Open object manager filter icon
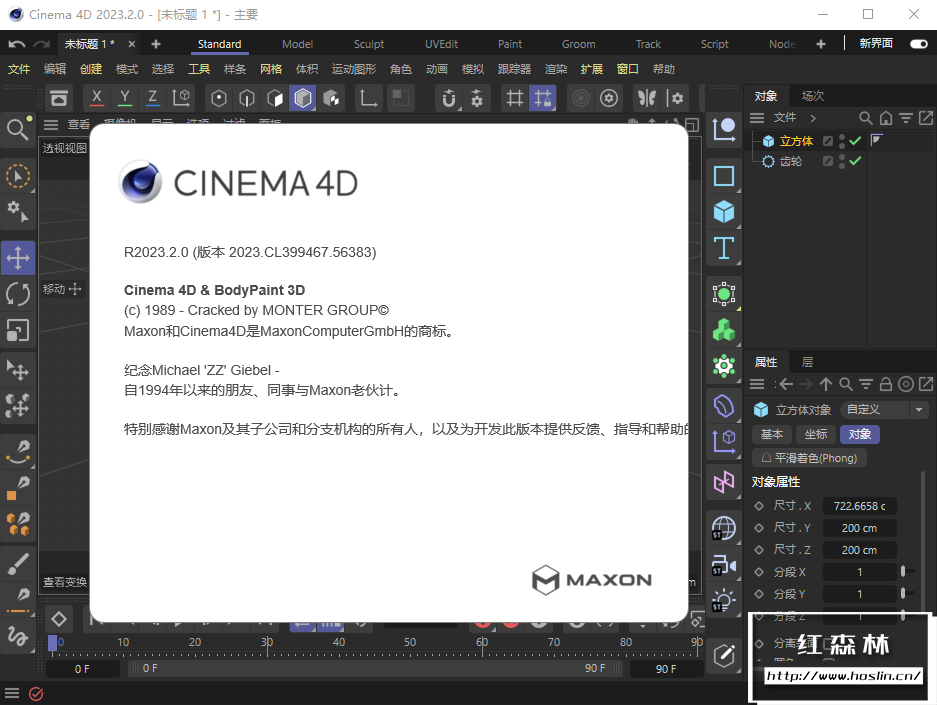 point(906,118)
